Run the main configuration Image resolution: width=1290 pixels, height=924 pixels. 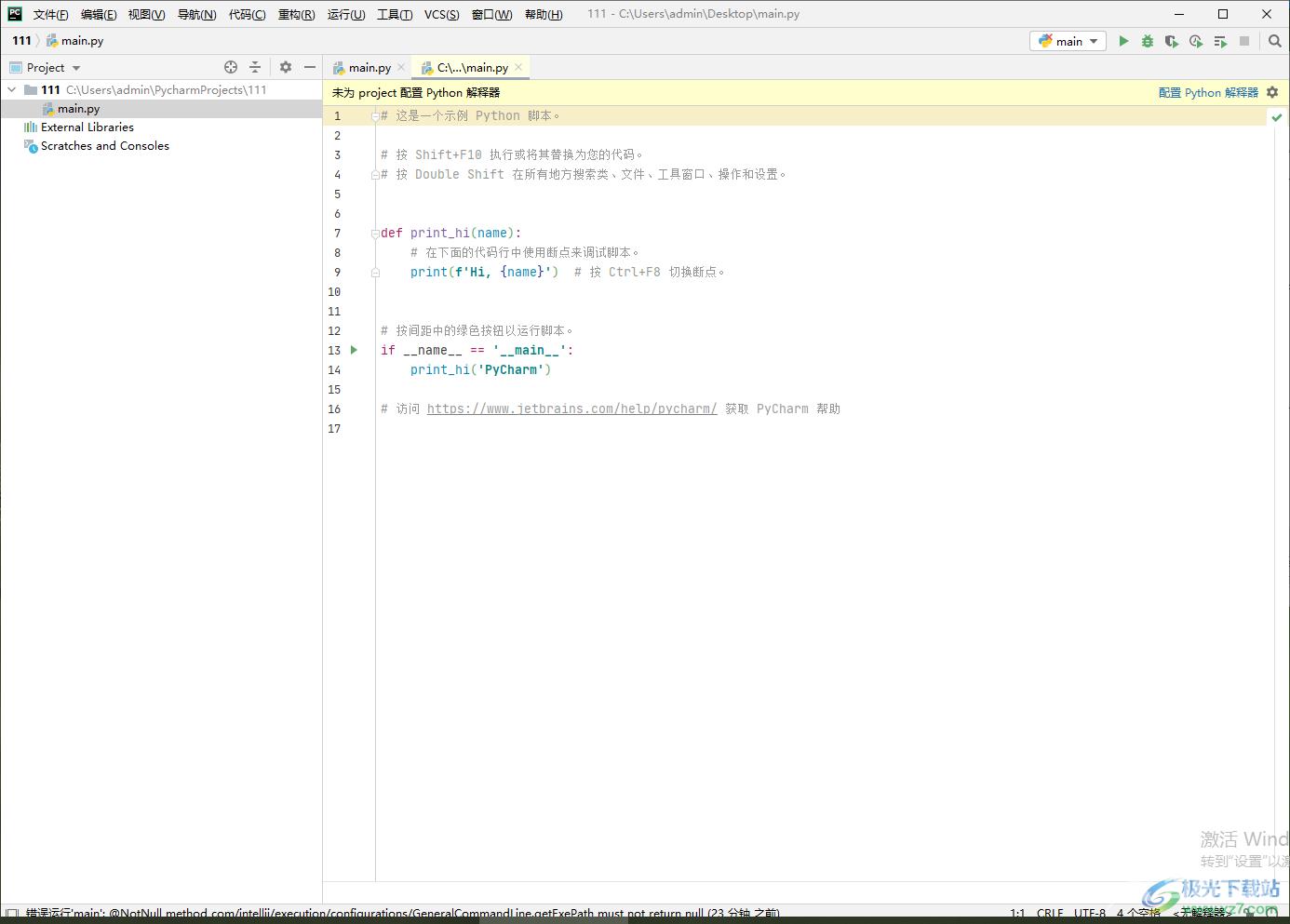1123,41
